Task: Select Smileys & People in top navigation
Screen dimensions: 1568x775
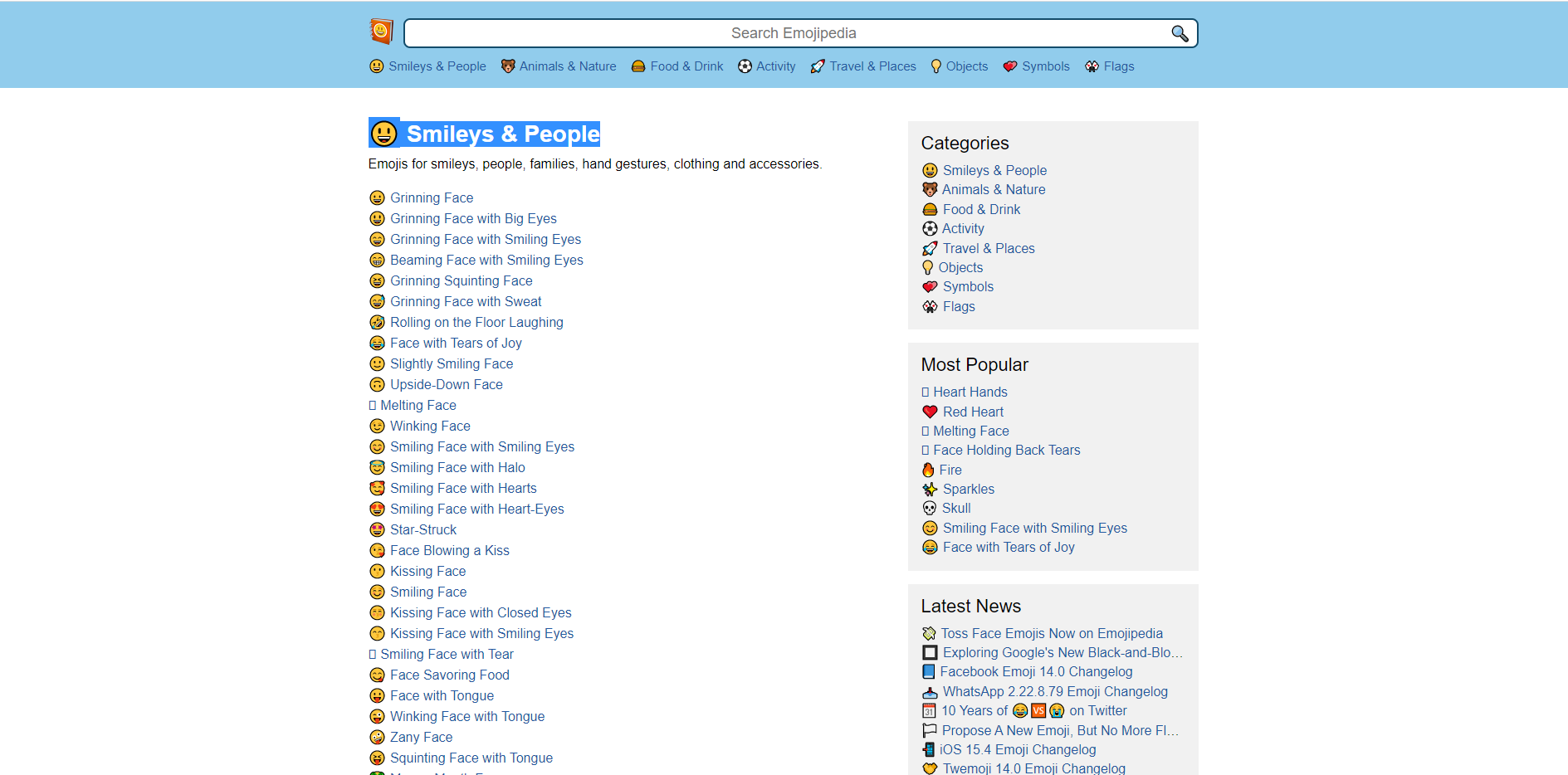Action: pos(437,66)
